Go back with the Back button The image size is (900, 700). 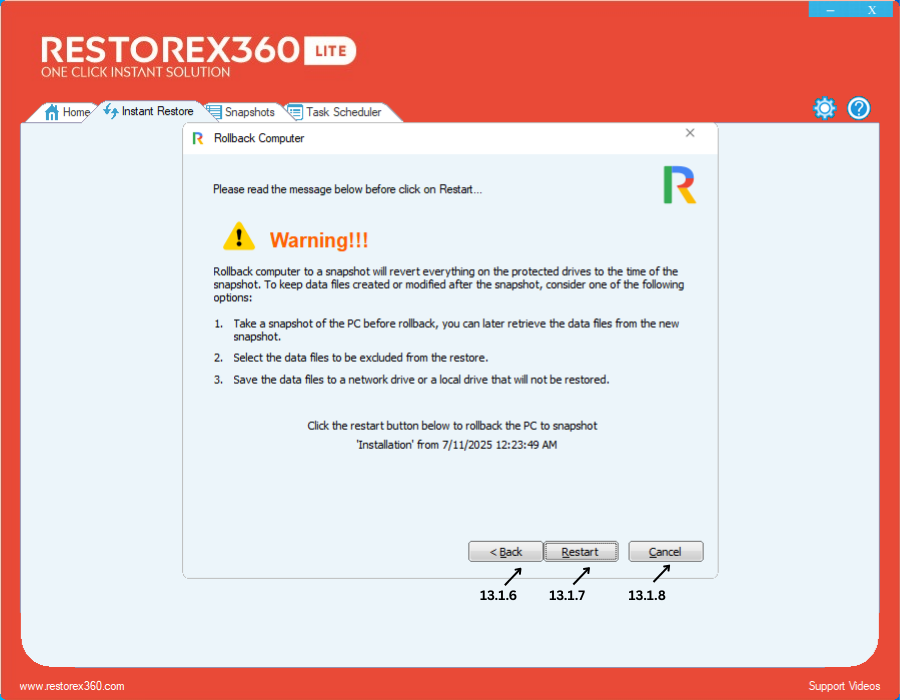pos(506,552)
